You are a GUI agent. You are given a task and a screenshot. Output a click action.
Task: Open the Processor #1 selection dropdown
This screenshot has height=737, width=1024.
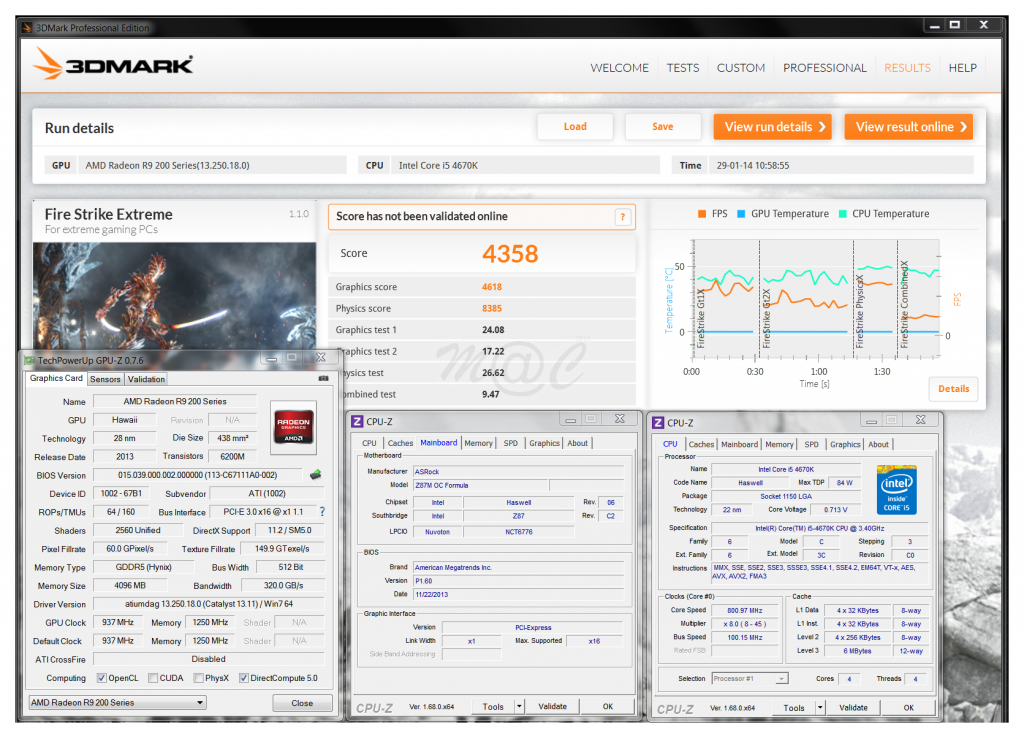coord(749,678)
